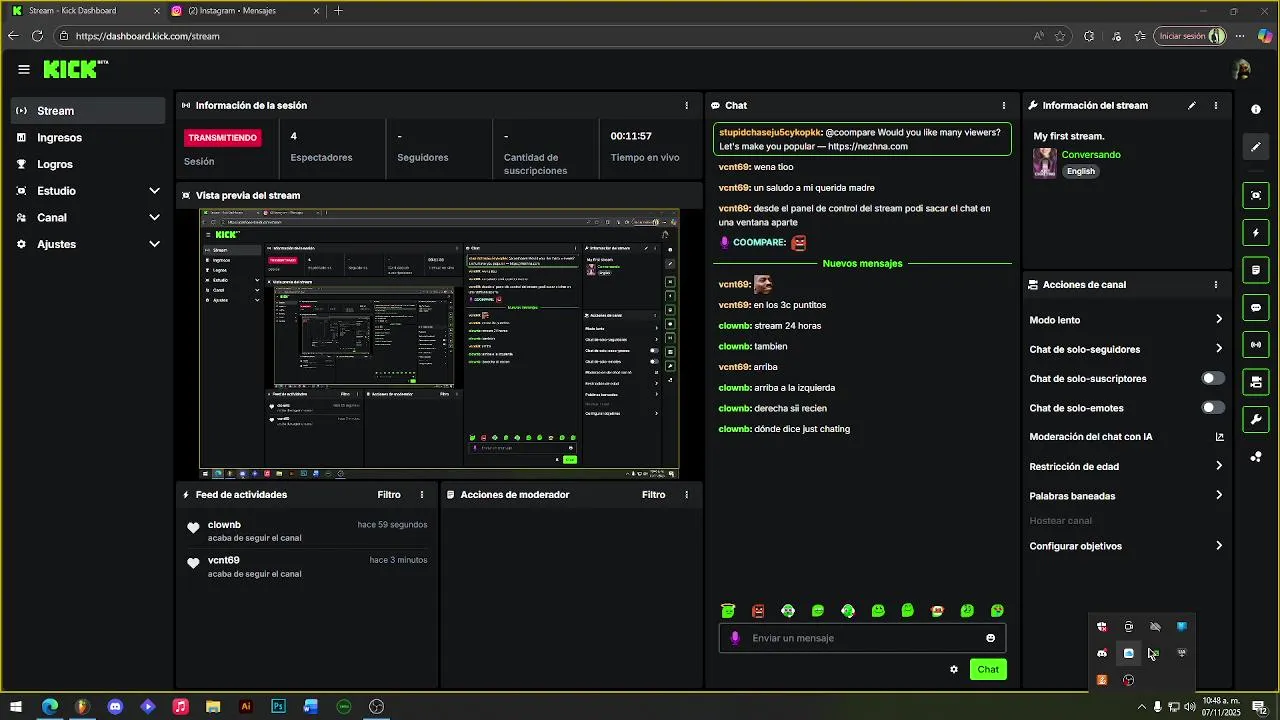Click the Windows Start button

coord(17,706)
